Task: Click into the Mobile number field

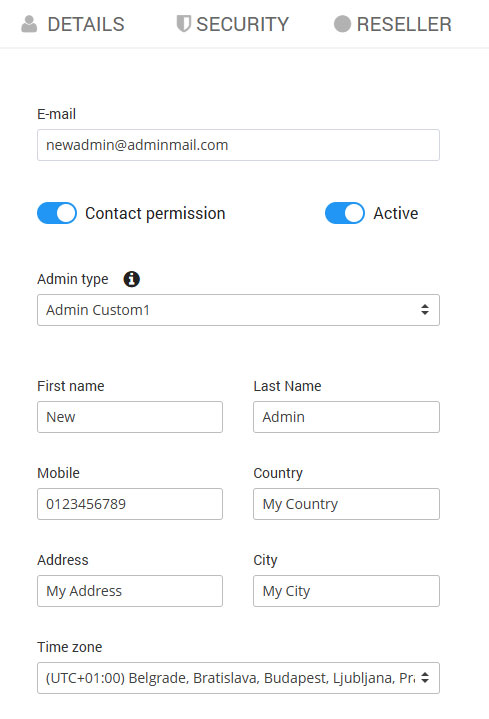Action: click(x=130, y=504)
